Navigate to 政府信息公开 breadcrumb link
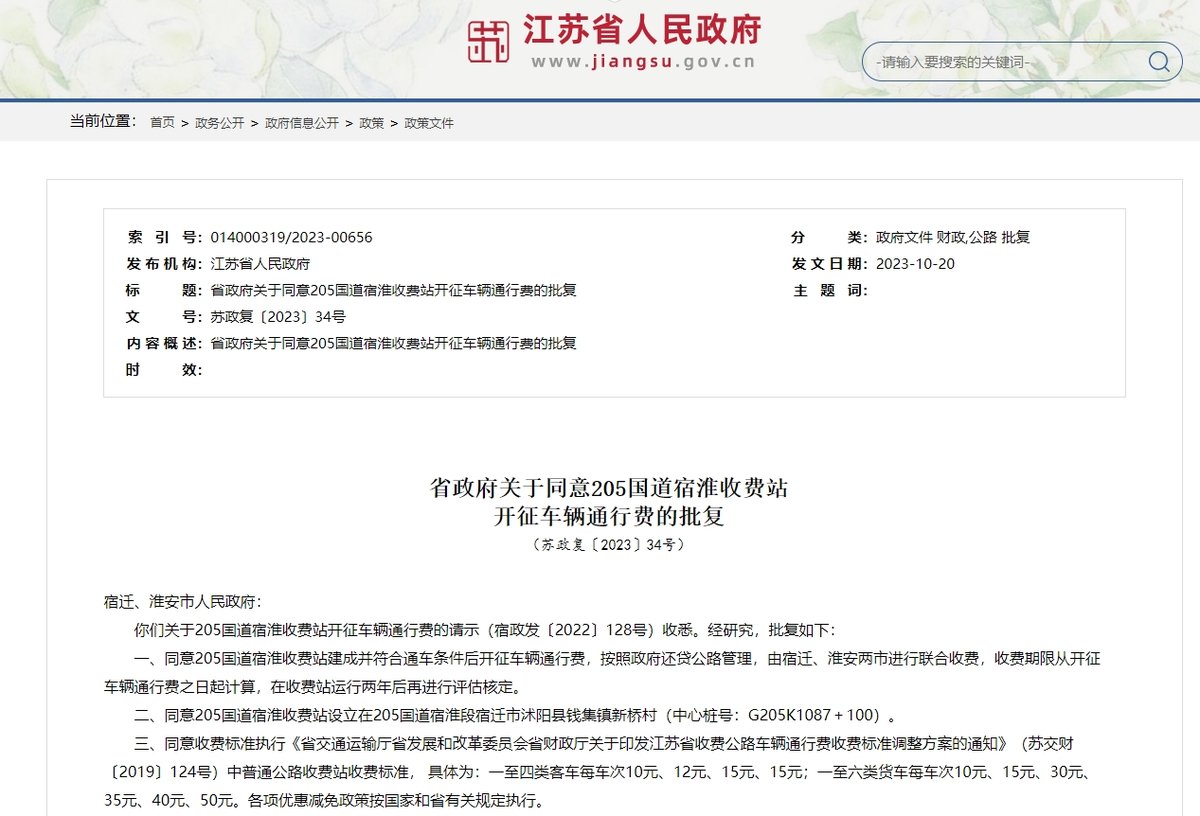Viewport: 1200px width, 816px height. pyautogui.click(x=302, y=123)
